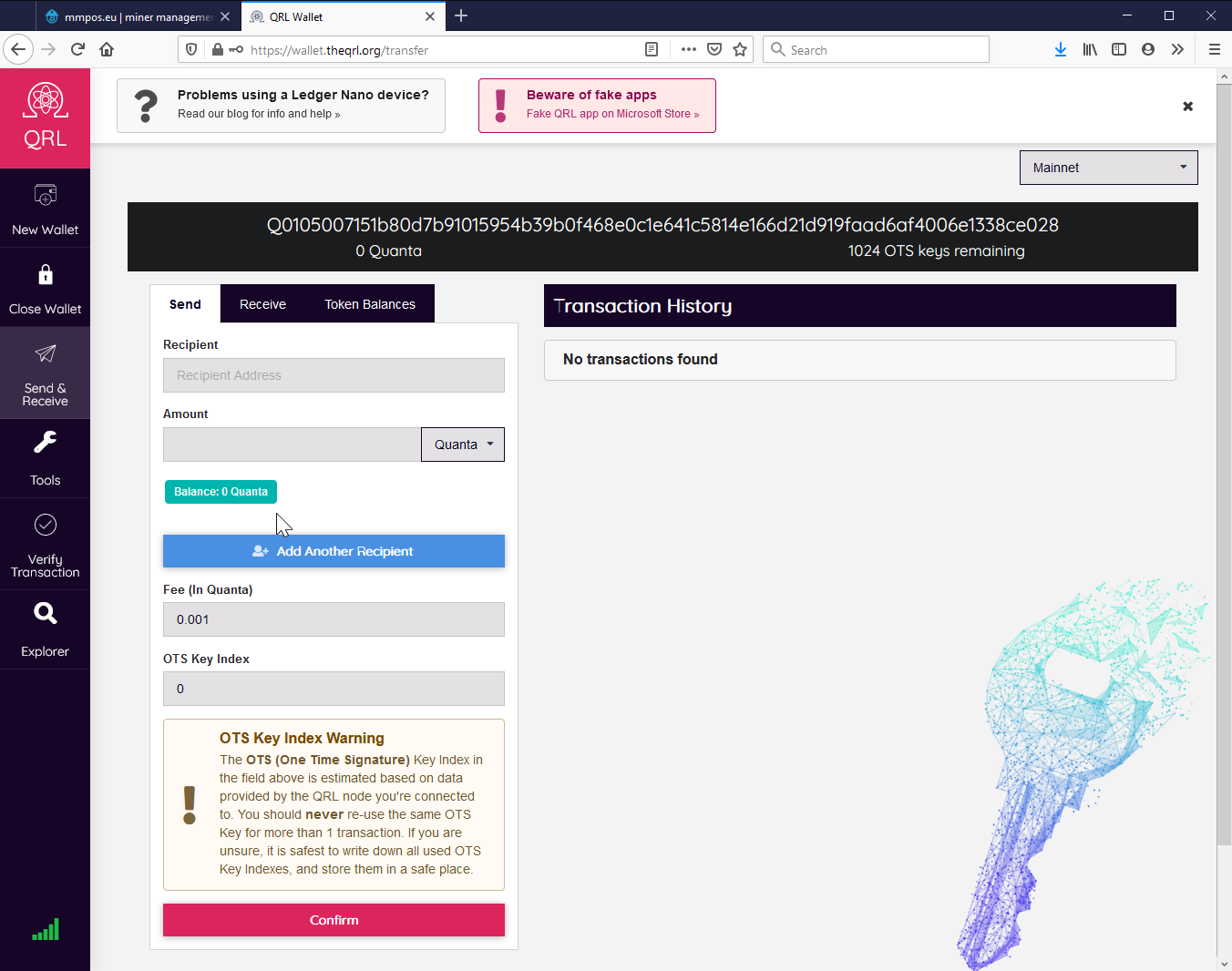Image resolution: width=1232 pixels, height=971 pixels.
Task: Open Firefox hamburger menu
Action: (1214, 49)
